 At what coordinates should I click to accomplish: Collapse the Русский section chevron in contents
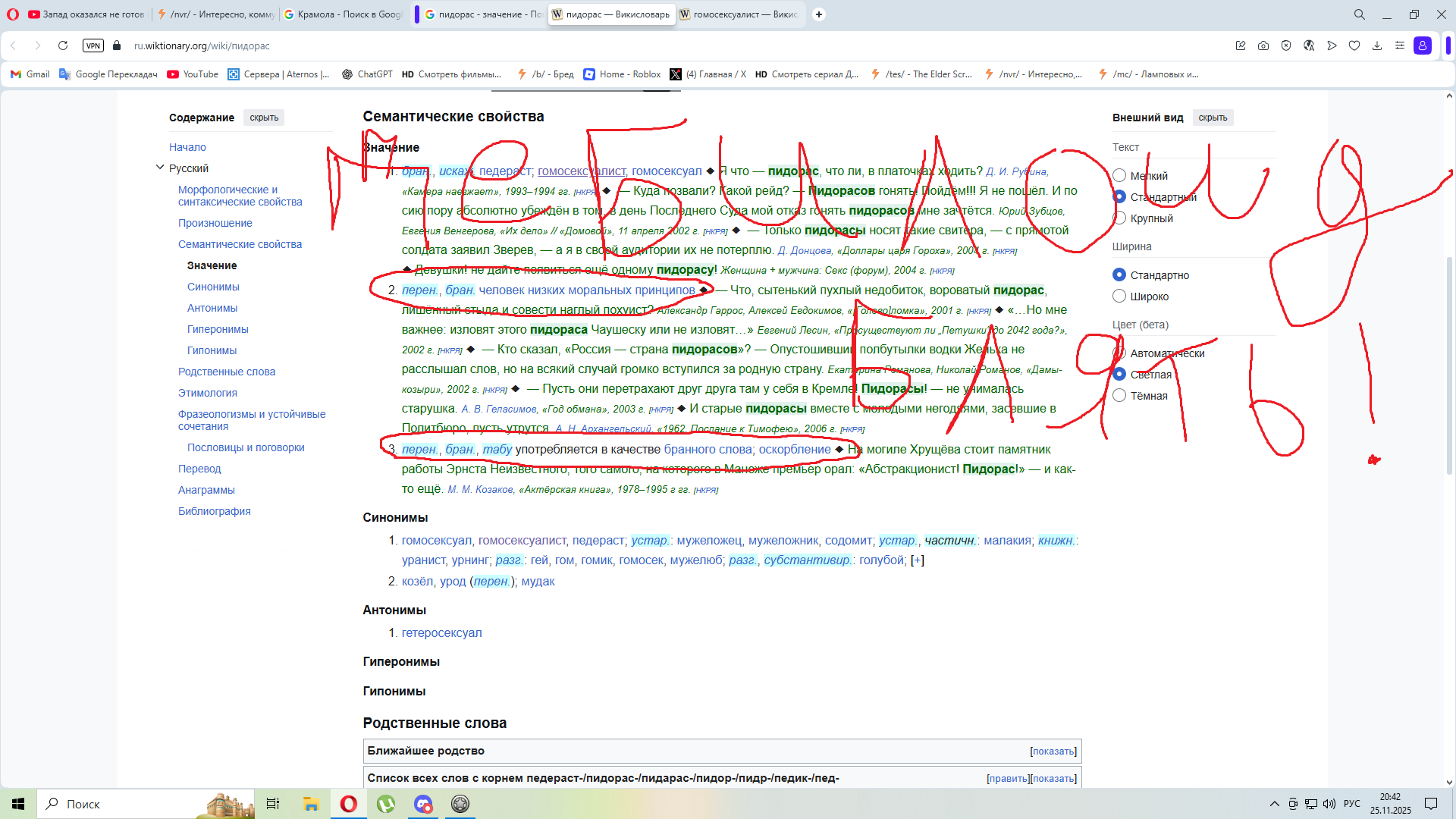click(160, 168)
